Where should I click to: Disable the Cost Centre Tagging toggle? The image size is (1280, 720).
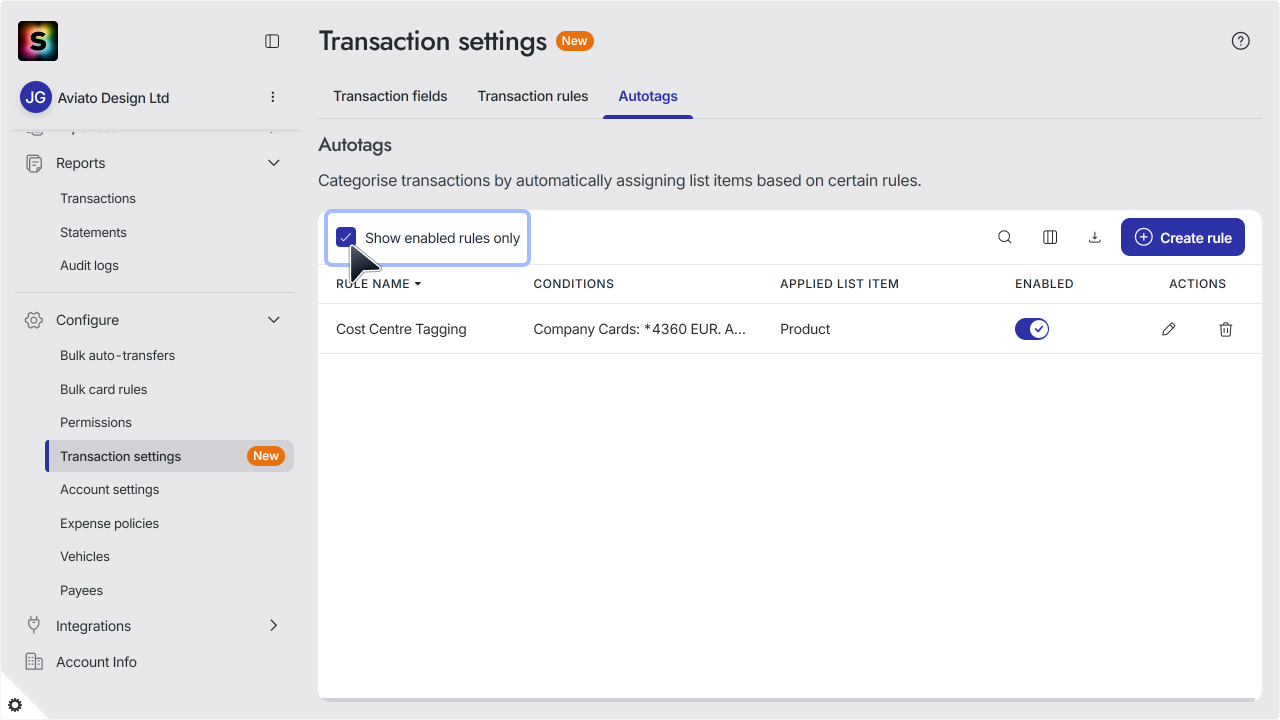tap(1032, 329)
